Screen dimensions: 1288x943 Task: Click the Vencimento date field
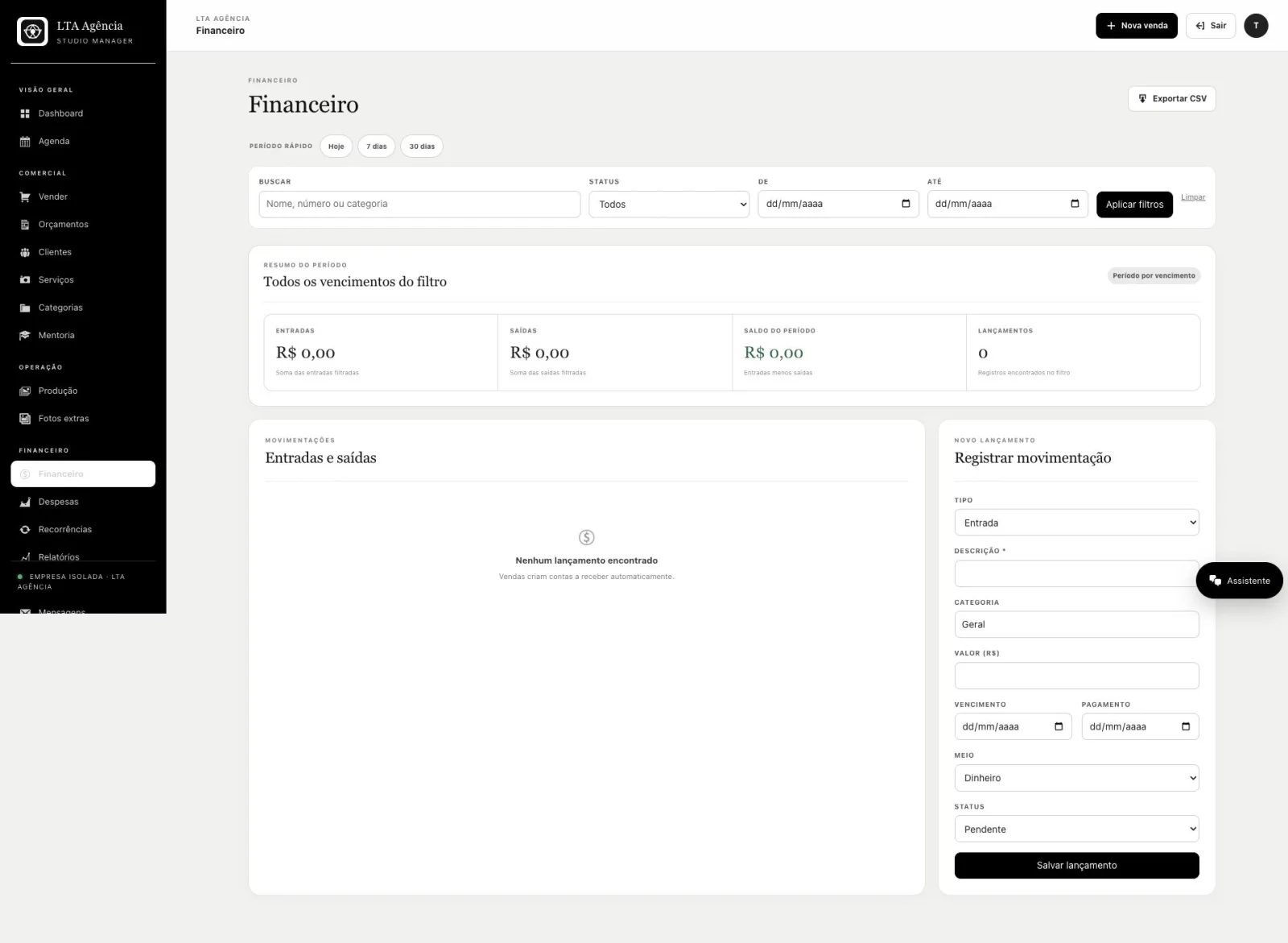pos(1013,726)
